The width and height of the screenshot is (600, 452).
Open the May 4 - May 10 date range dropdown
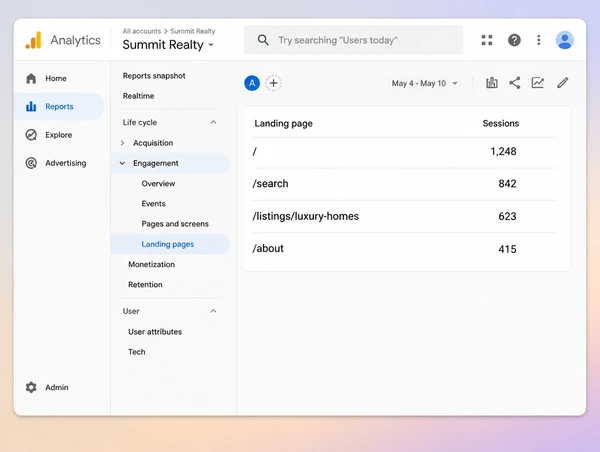pos(425,83)
